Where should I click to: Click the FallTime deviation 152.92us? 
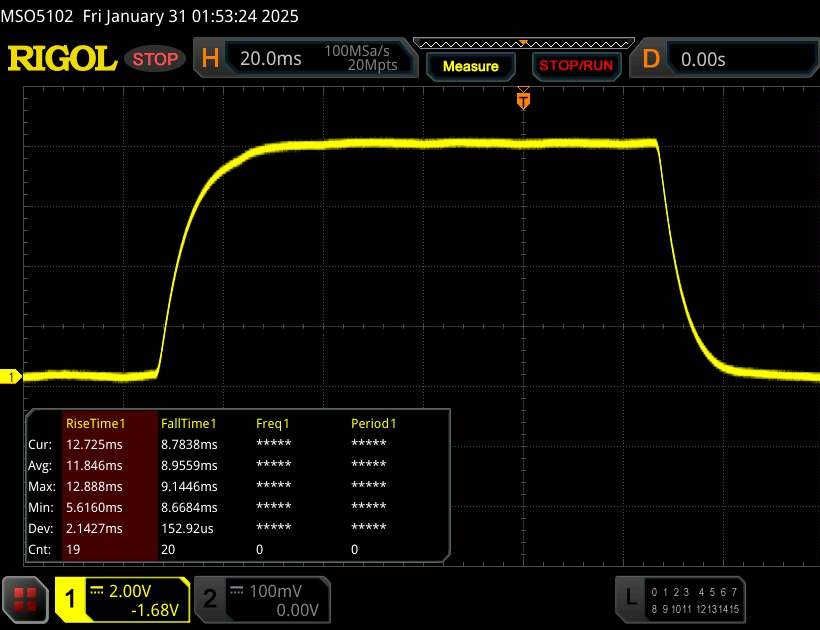coord(187,528)
